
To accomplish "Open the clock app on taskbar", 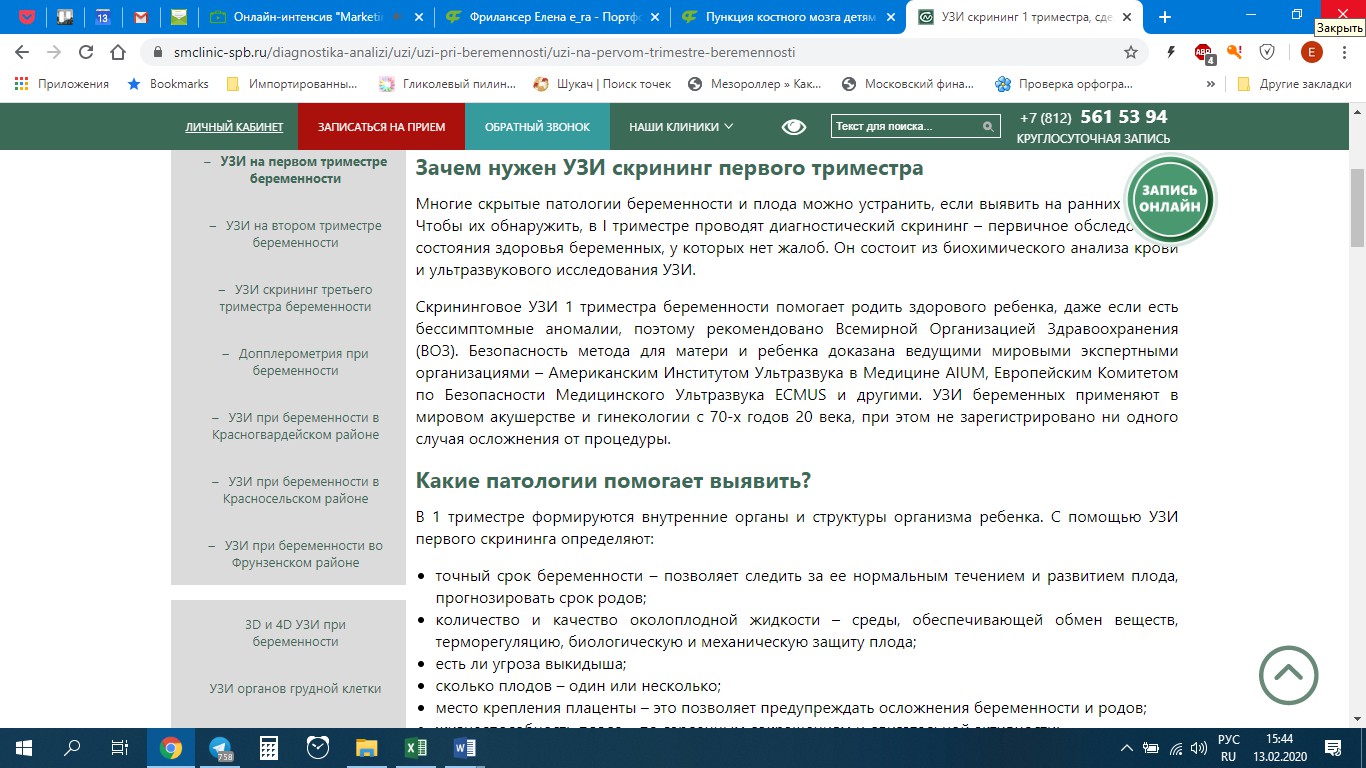I will click(318, 748).
